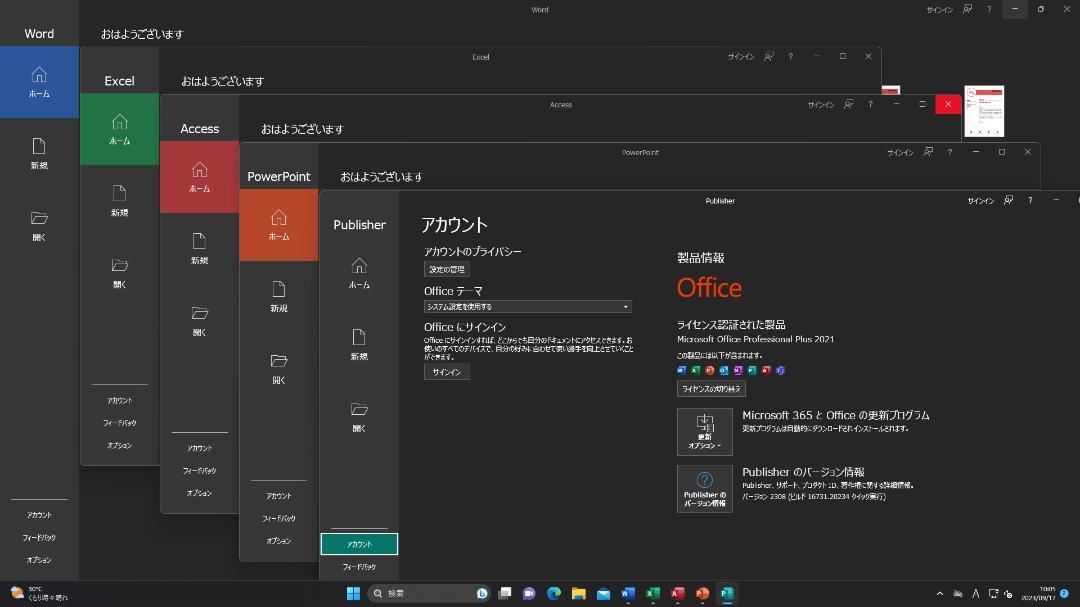Open Feedback (フィードバック) in the Word sidebar
This screenshot has width=1080, height=607.
tap(39, 537)
